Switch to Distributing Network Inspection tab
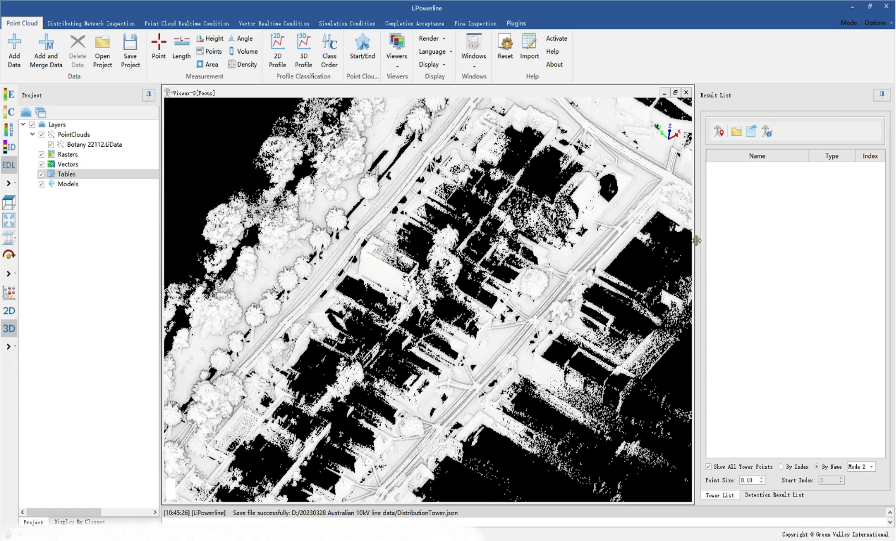The height and width of the screenshot is (541, 896). (x=91, y=22)
